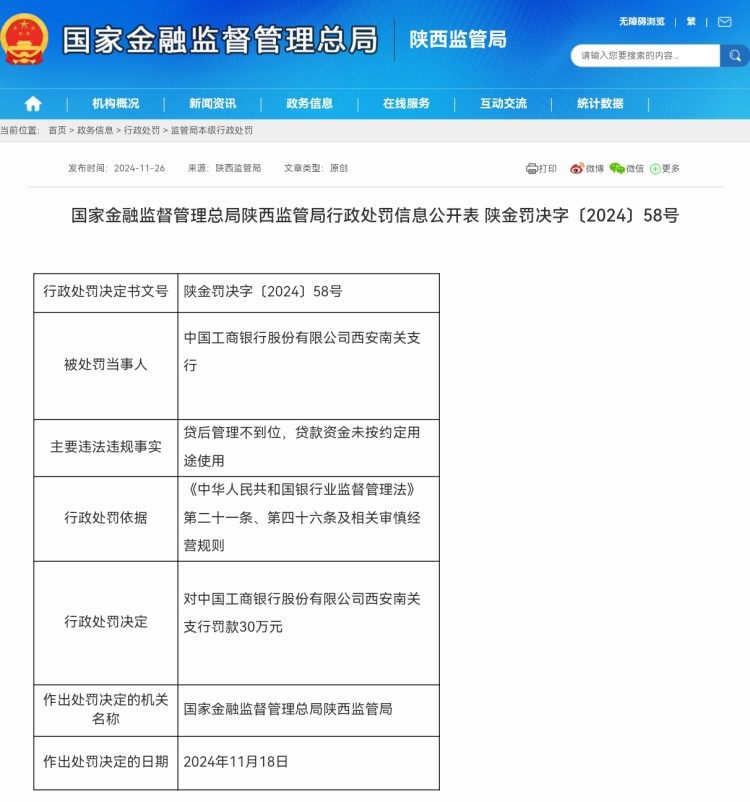
Task: Click table cell 陕金罚决字〔2024〕58号
Action: [x=308, y=293]
